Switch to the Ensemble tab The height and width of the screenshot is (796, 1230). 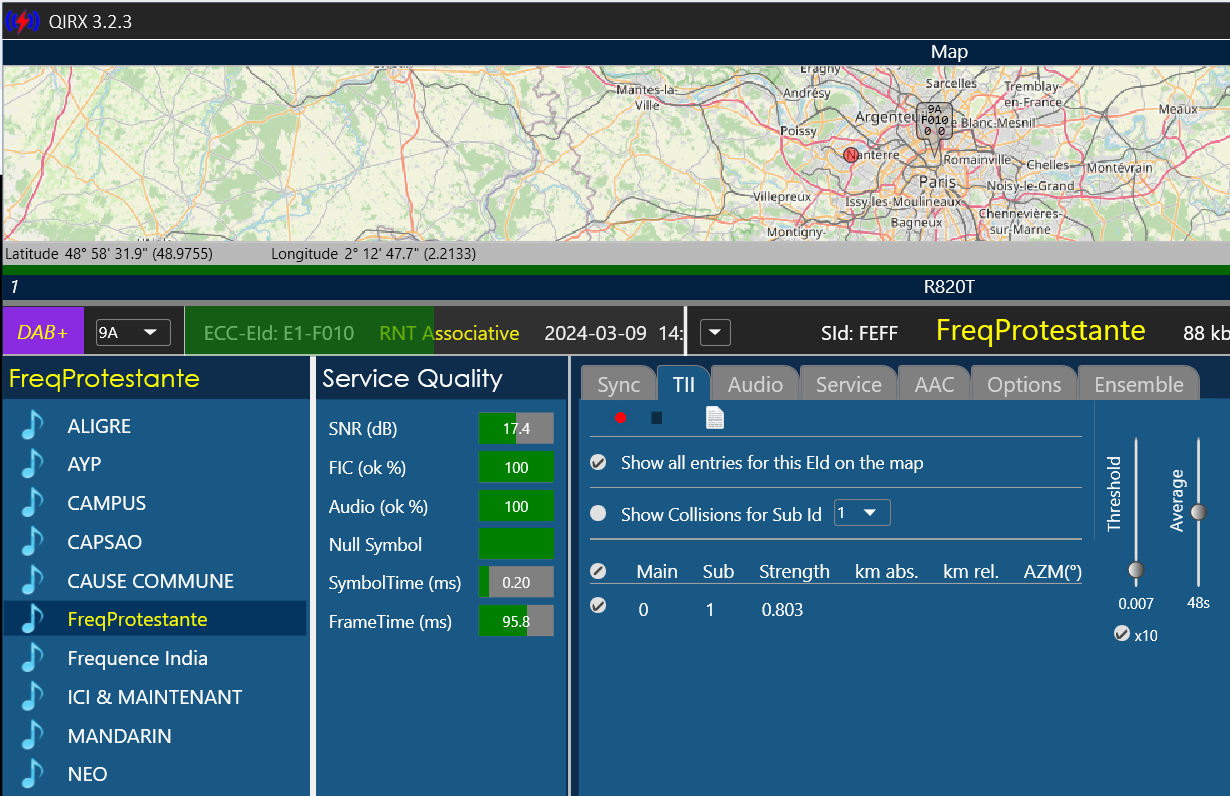(x=1138, y=385)
